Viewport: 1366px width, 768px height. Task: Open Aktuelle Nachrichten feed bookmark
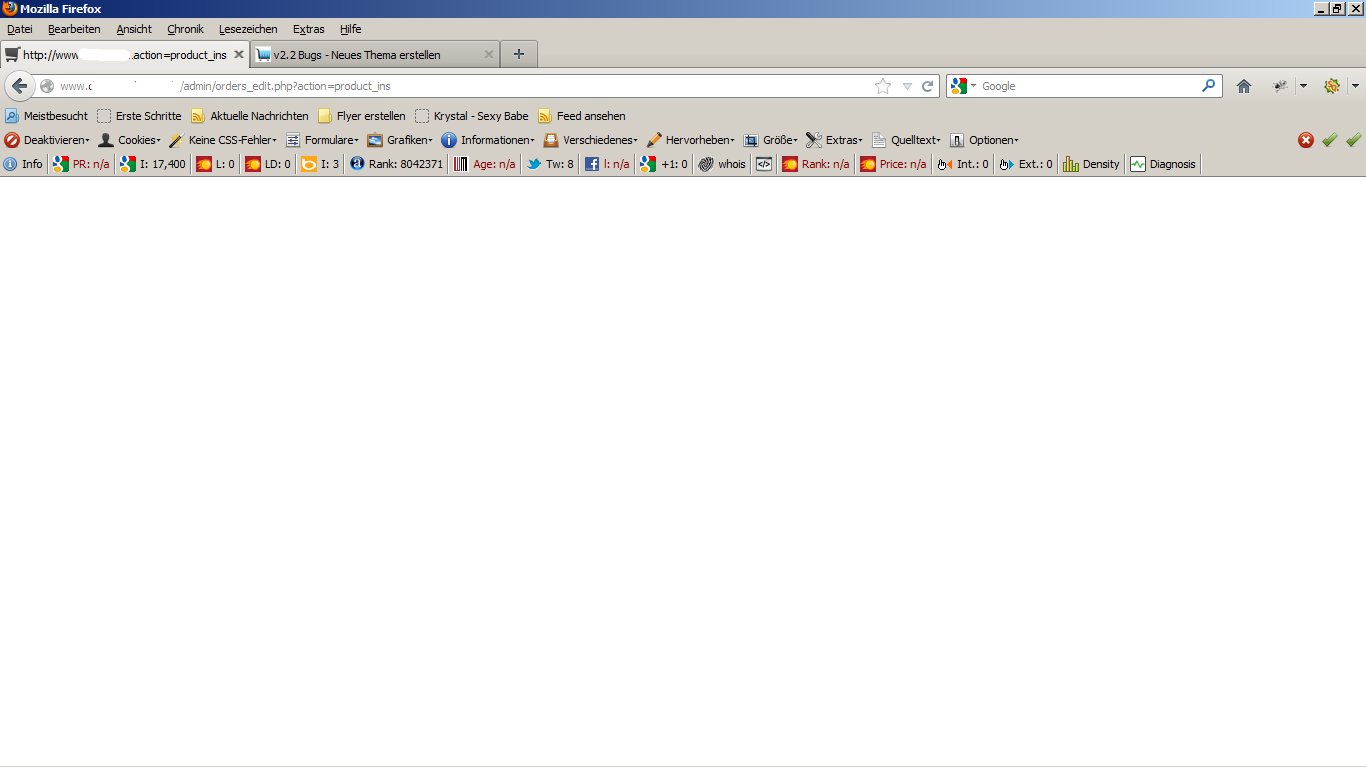tap(250, 116)
